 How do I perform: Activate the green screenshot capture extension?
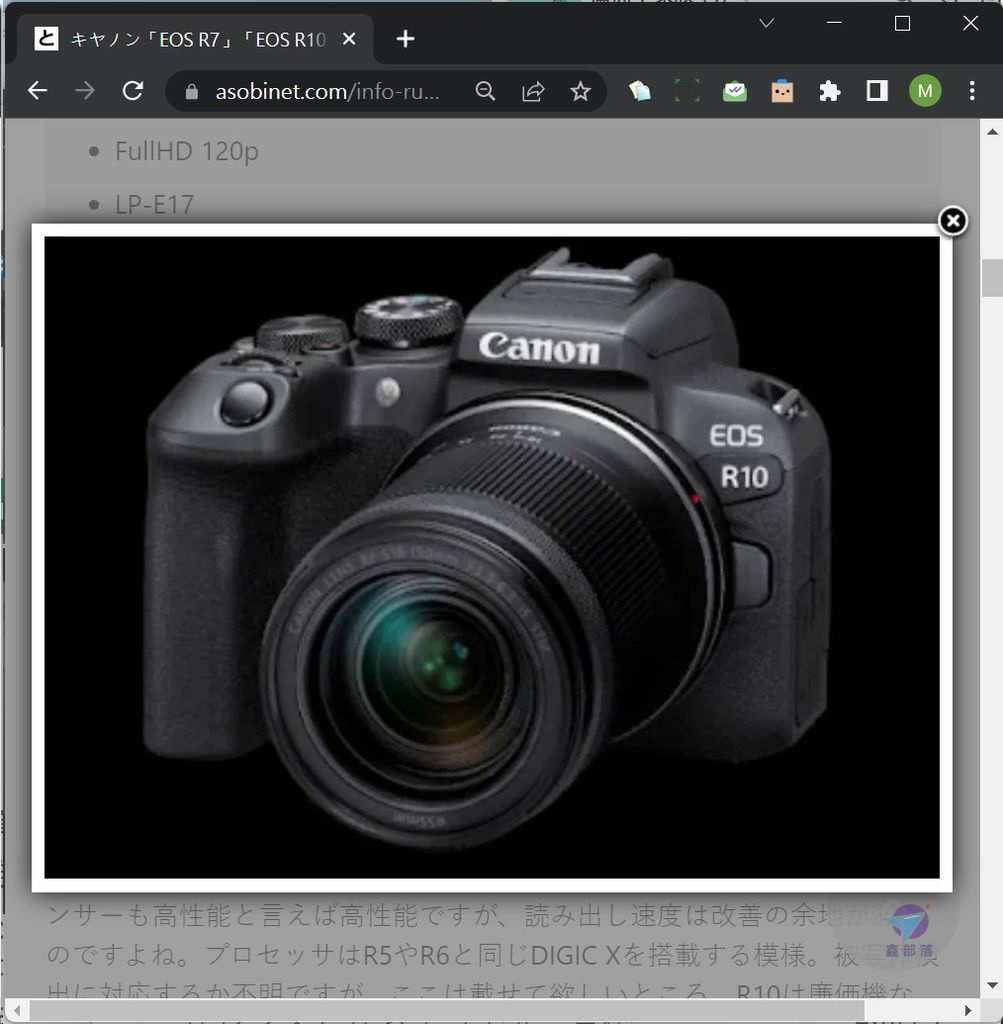(687, 91)
